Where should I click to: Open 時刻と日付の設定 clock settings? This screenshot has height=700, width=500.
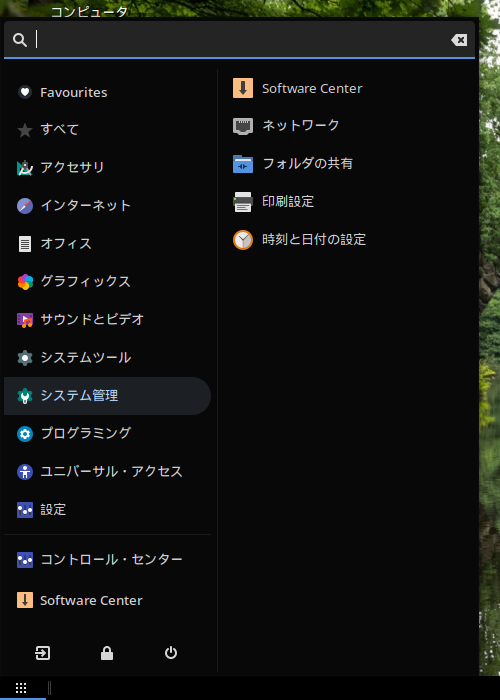tap(299, 240)
